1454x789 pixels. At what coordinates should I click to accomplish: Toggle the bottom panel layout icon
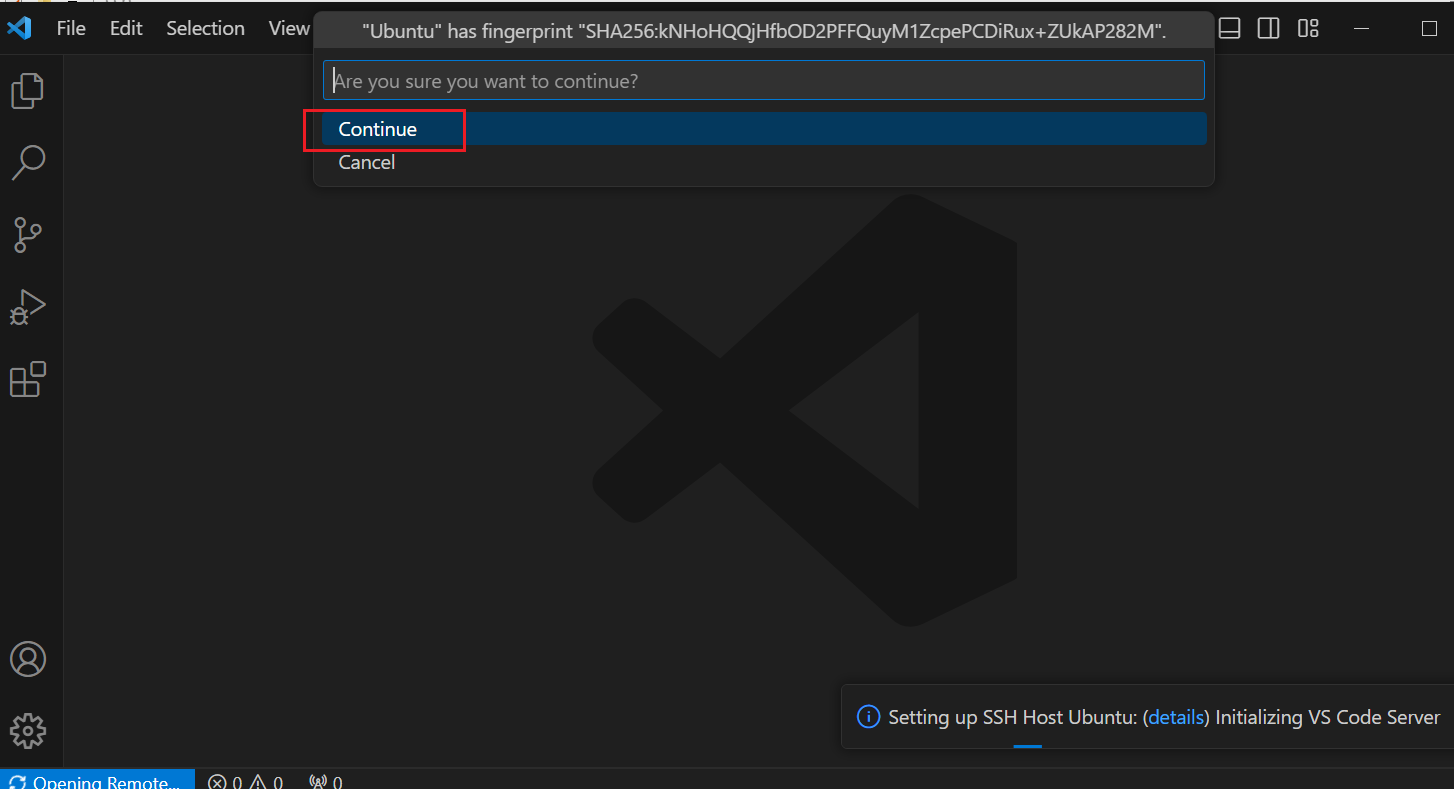click(1230, 28)
